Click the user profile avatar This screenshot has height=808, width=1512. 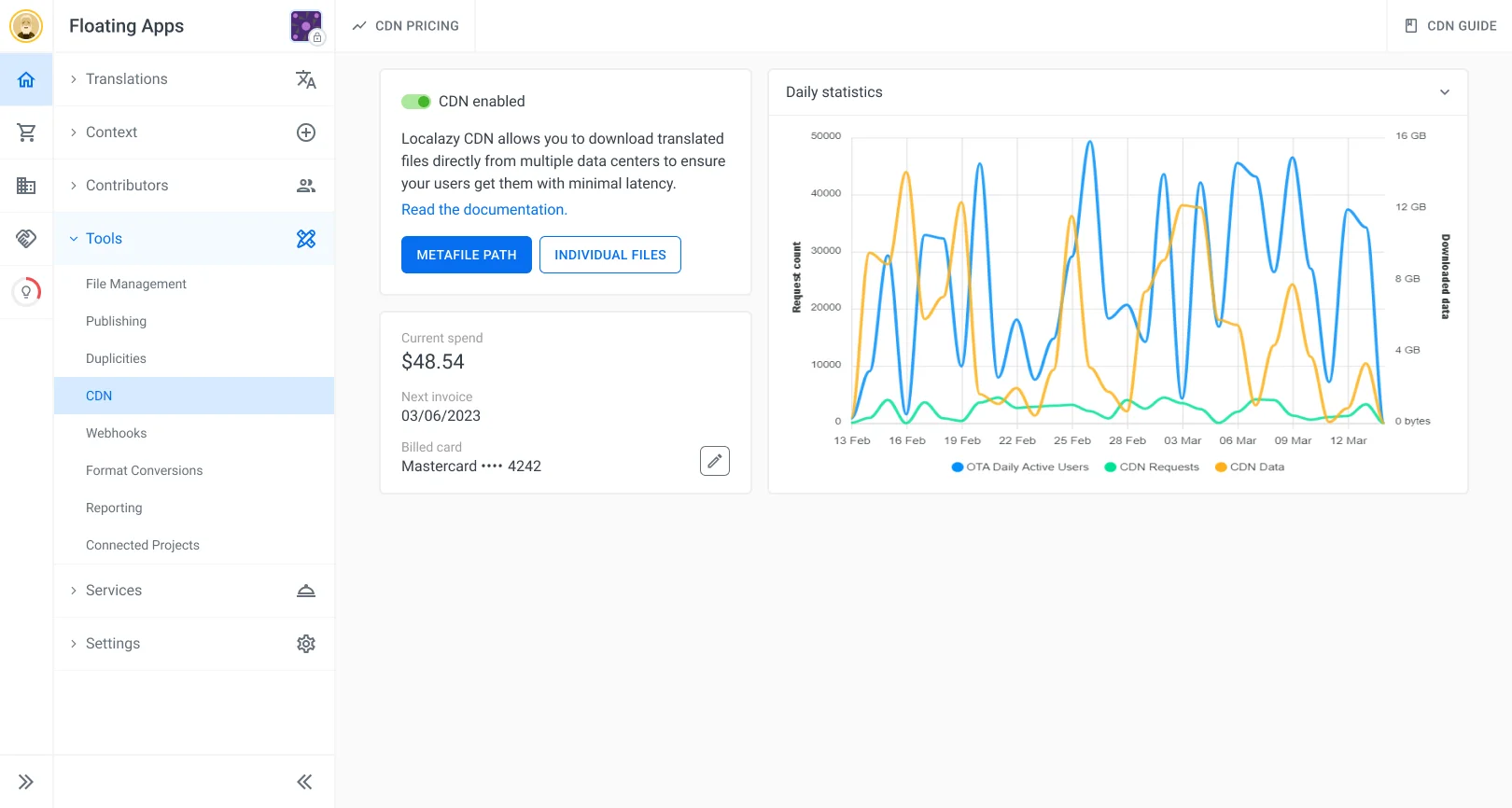pyautogui.click(x=26, y=26)
